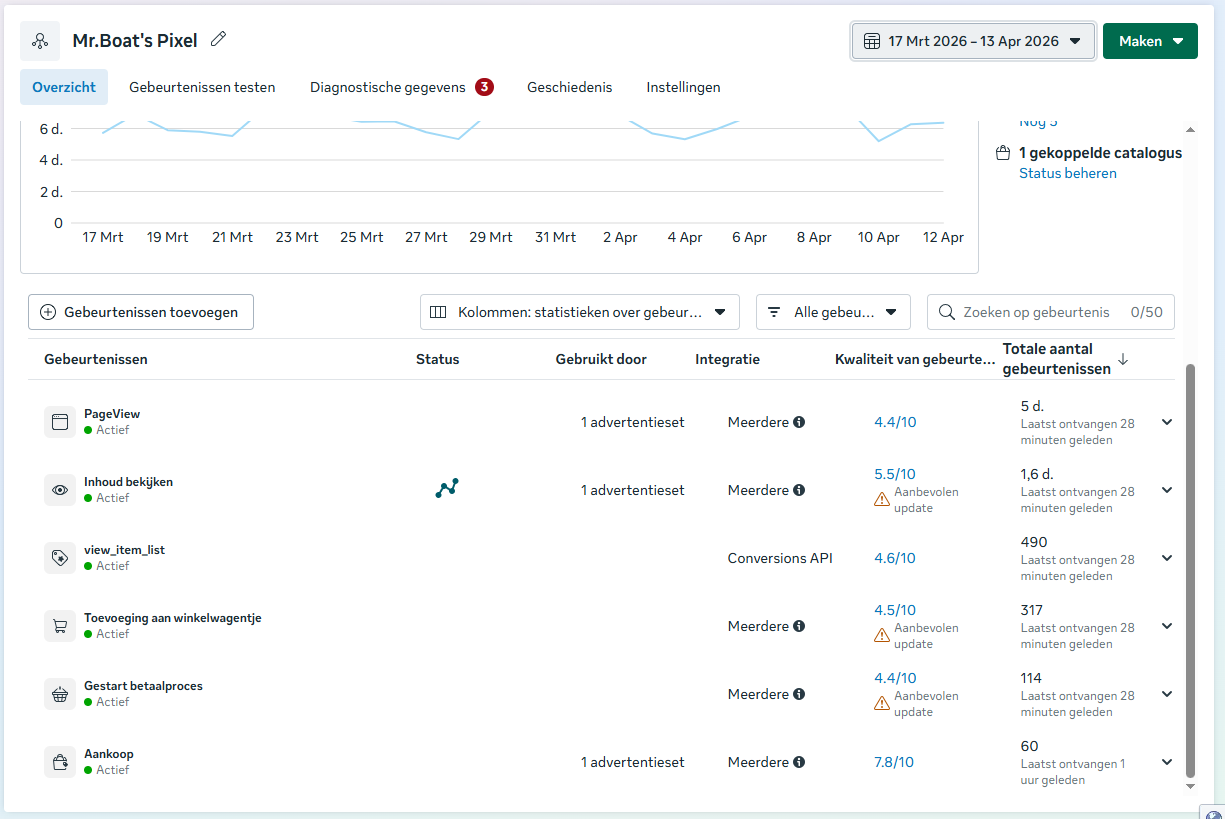Click the info icon next to Meerdere for Inhoud bekijken

(x=799, y=490)
